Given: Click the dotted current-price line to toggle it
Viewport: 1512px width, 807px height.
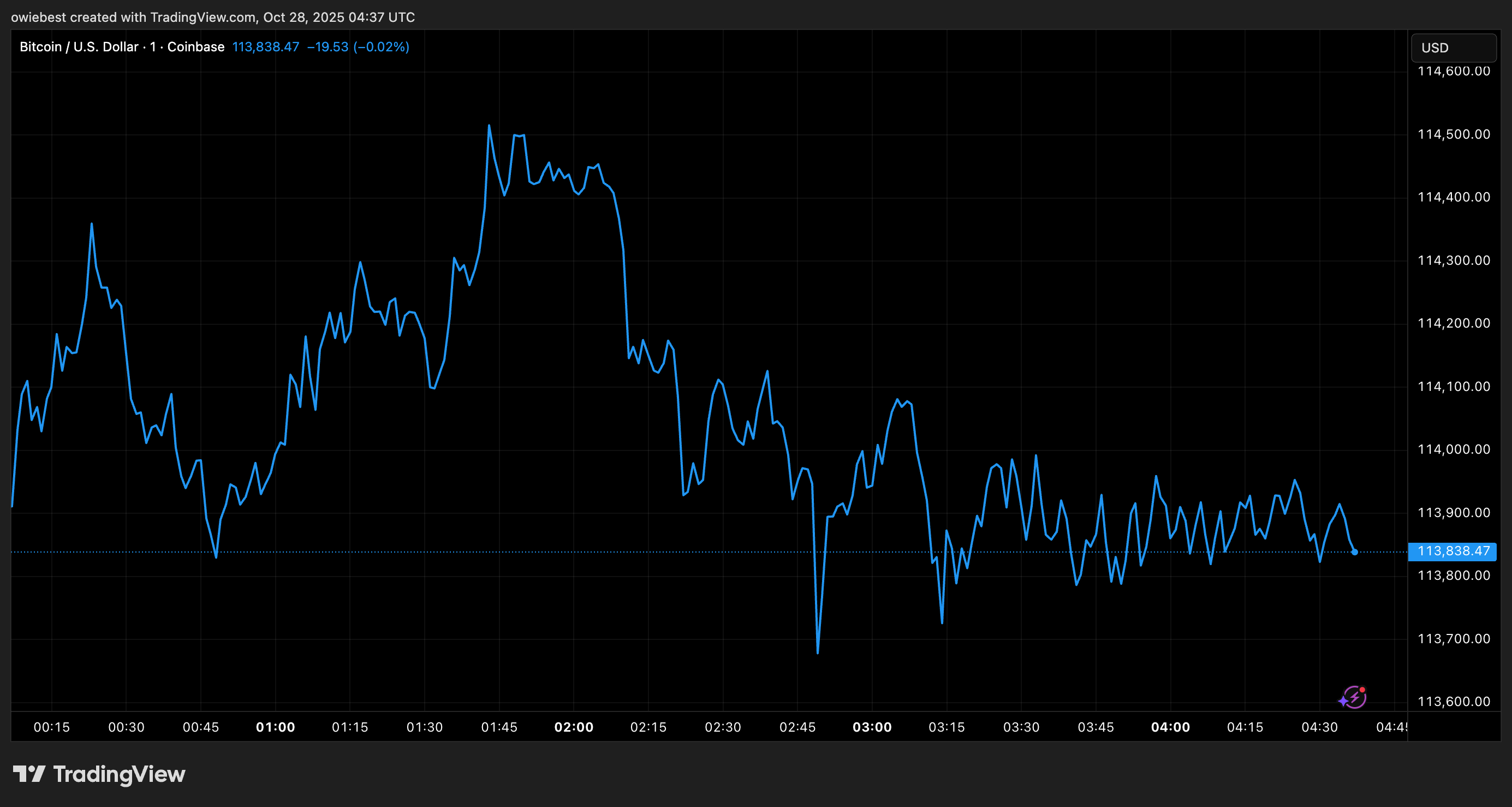Looking at the screenshot, I should (x=704, y=551).
